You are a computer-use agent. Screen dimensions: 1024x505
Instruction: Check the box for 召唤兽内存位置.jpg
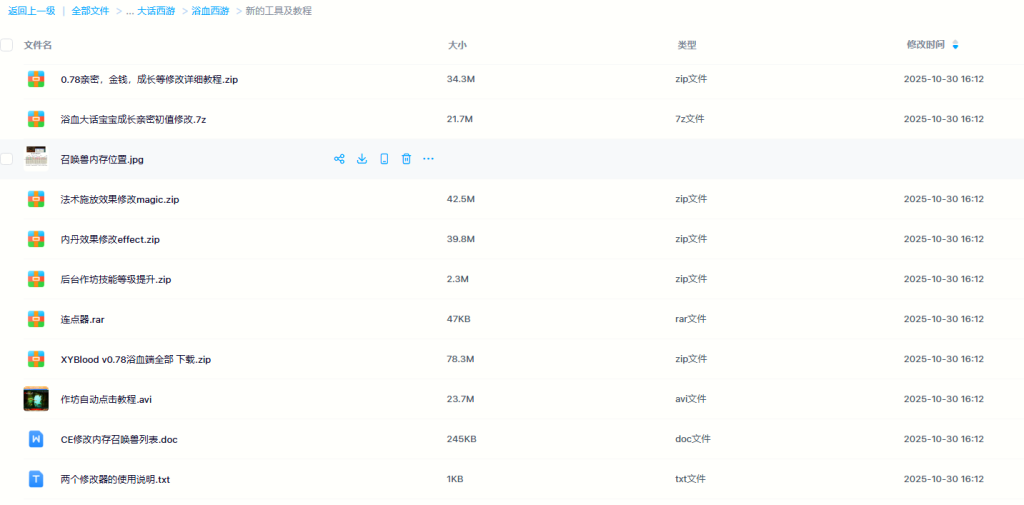[7, 159]
